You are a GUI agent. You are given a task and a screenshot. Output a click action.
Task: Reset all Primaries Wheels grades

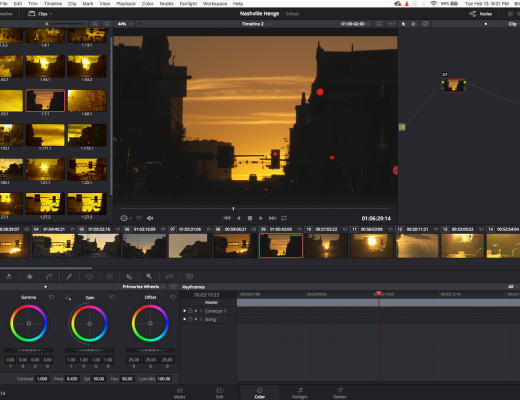(x=173, y=287)
